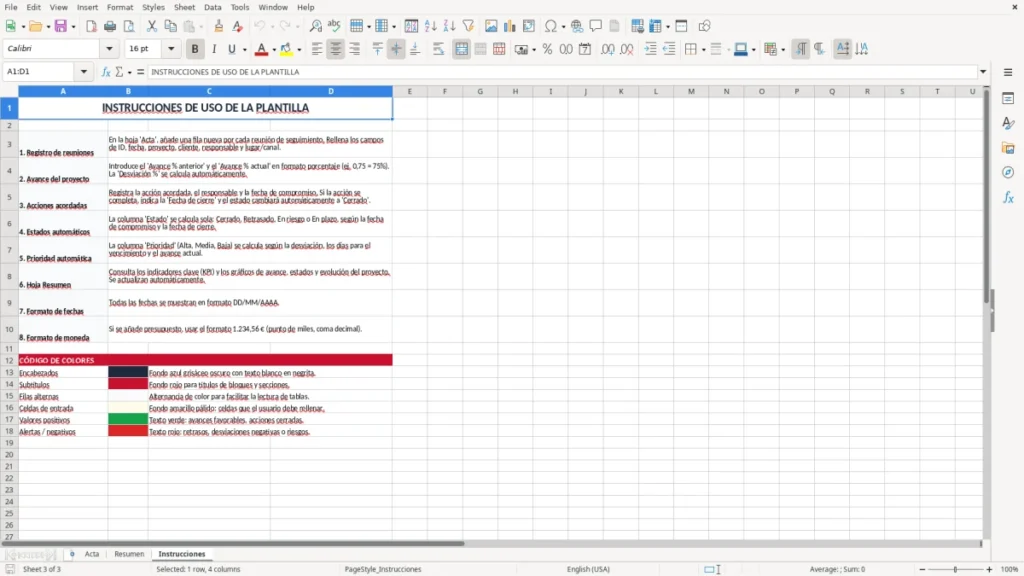The image size is (1024, 576).
Task: Open the Sidebar Properties panel icon
Action: [x=1008, y=98]
